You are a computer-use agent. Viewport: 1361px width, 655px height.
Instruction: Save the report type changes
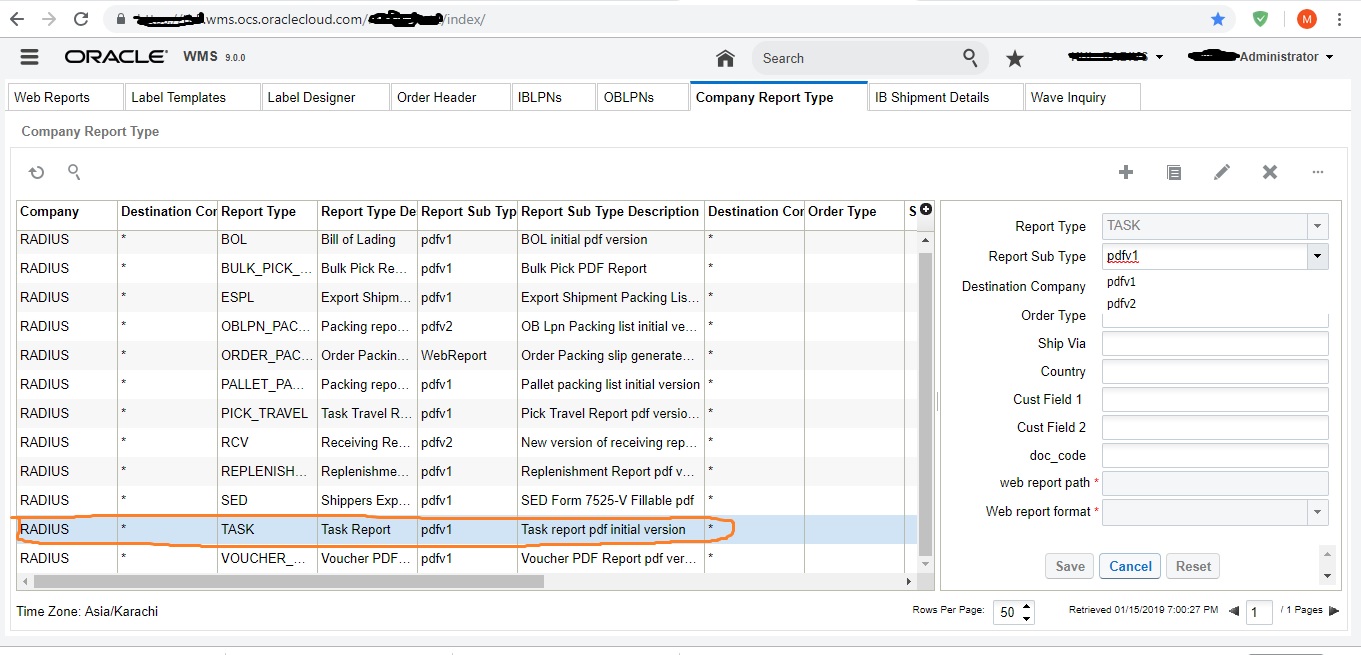tap(1069, 565)
